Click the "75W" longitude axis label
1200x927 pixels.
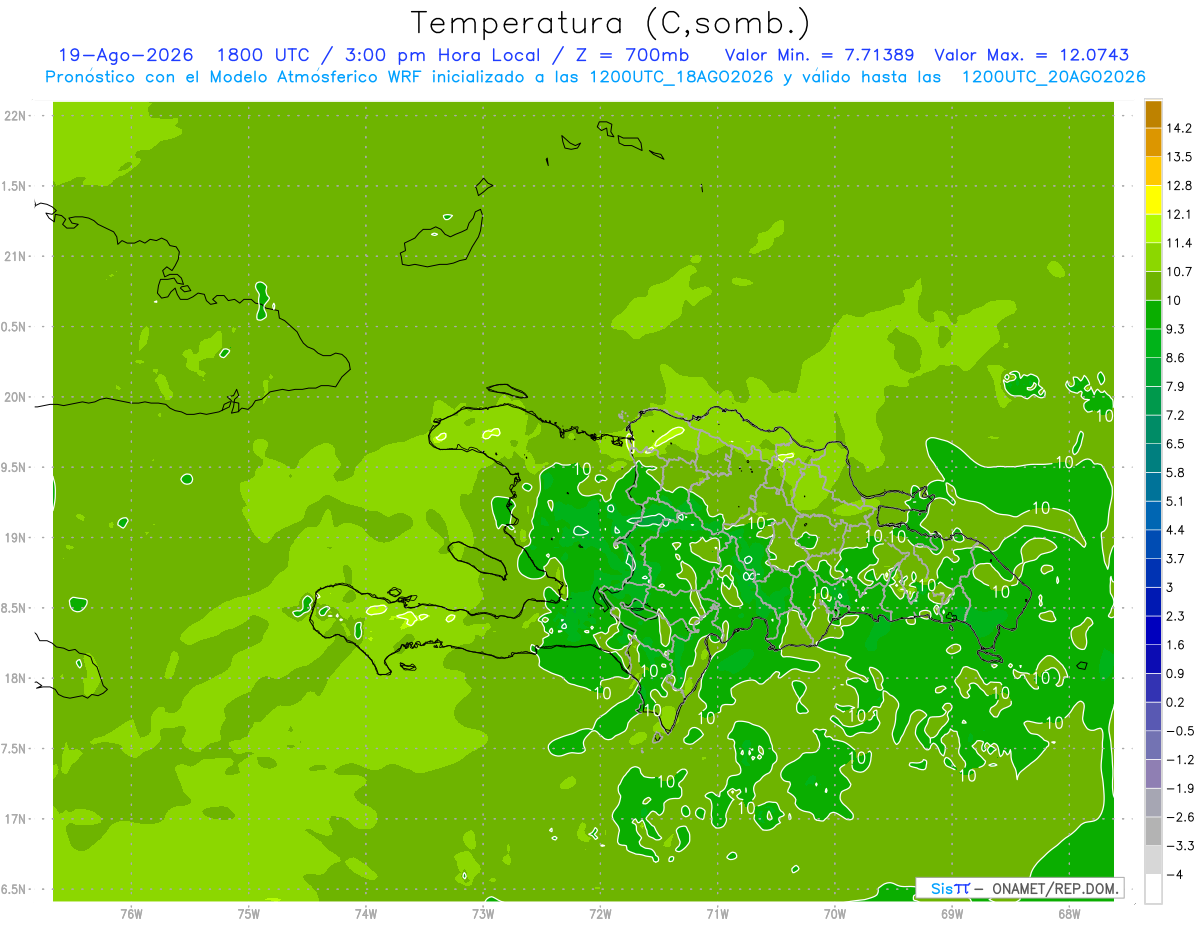[x=249, y=913]
